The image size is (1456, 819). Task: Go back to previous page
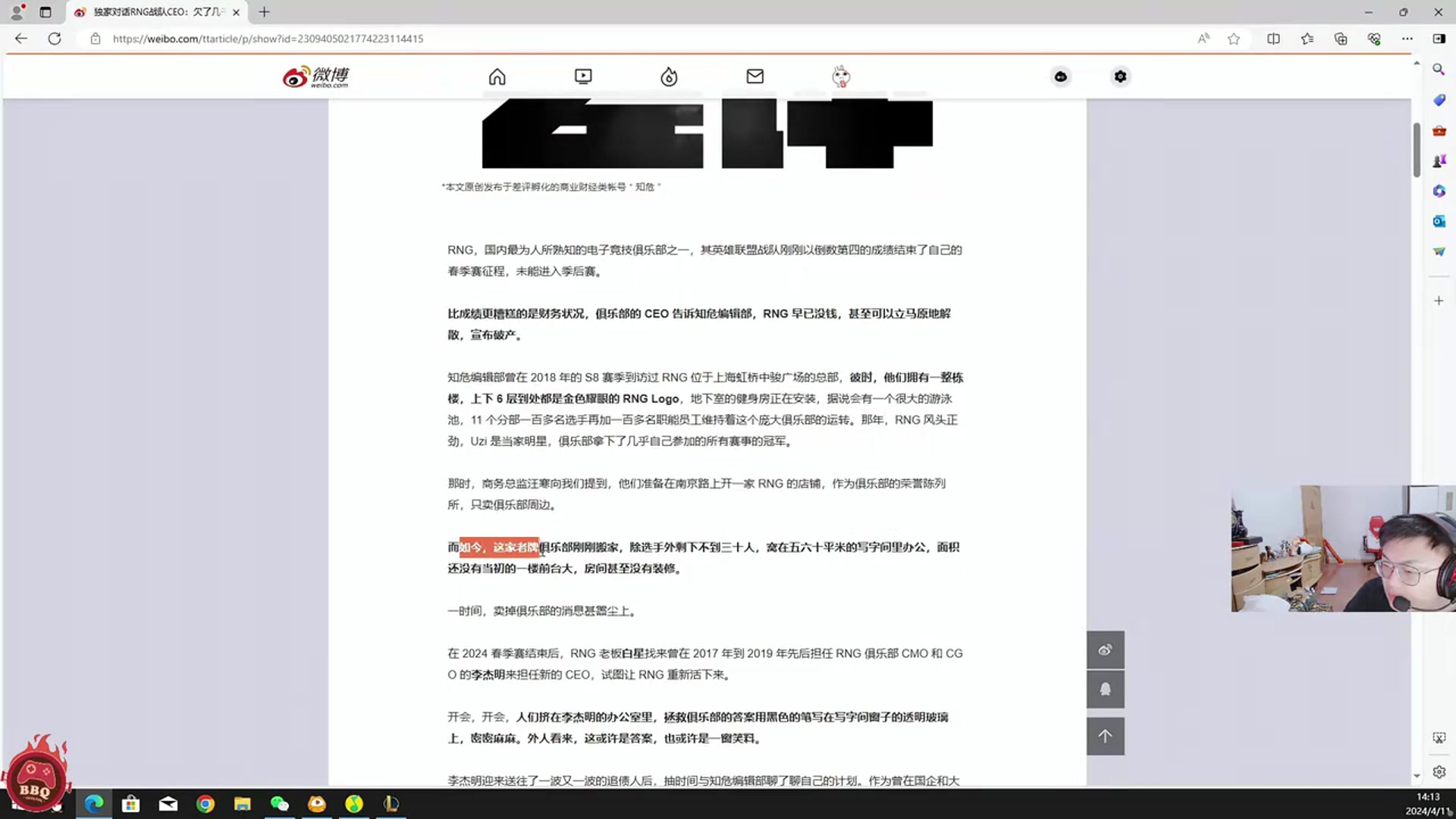[21, 39]
